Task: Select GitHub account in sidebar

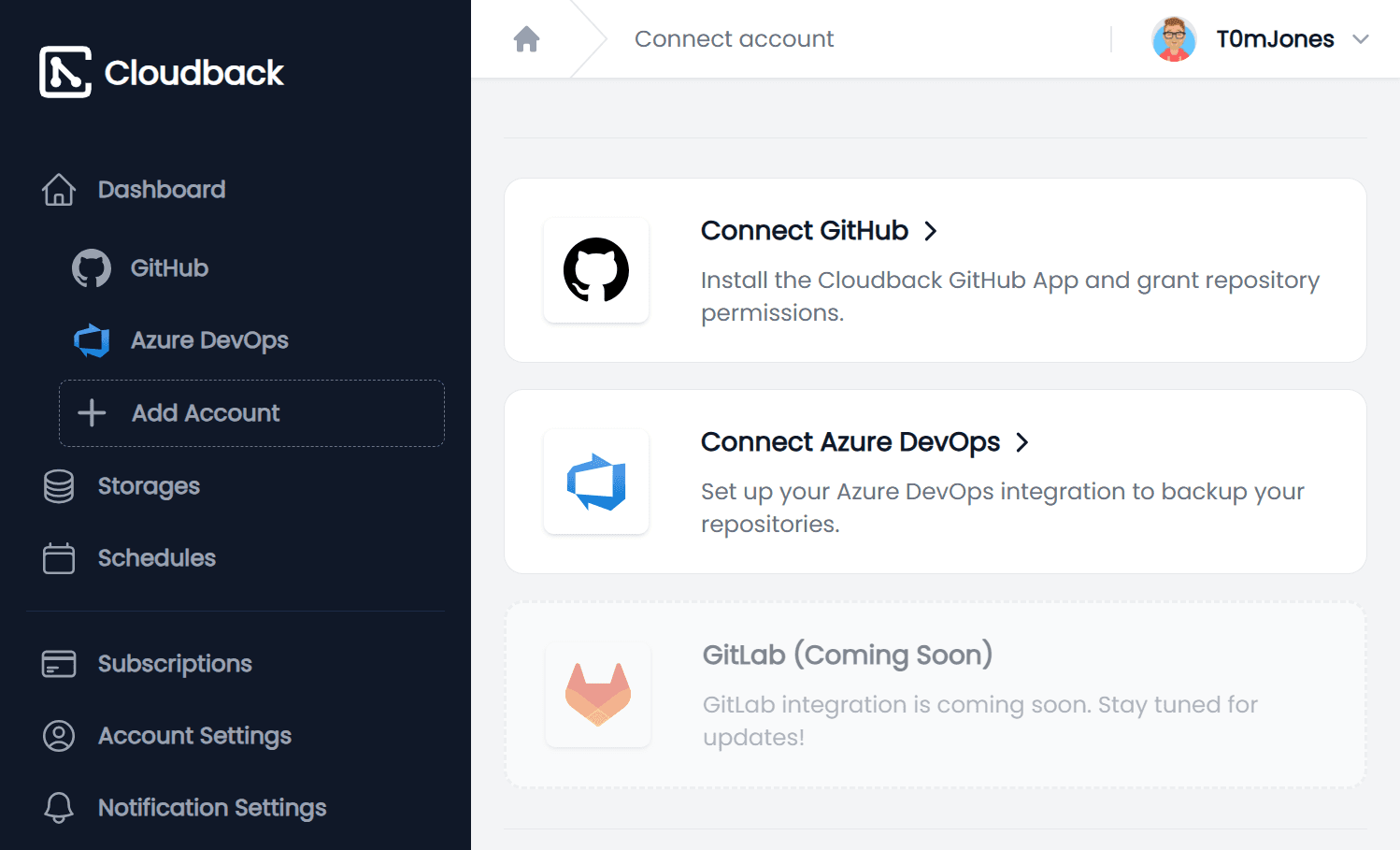Action: click(169, 268)
